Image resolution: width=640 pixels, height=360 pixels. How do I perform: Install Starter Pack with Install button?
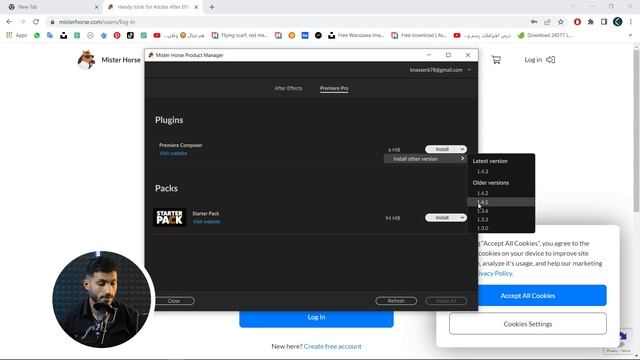442,218
